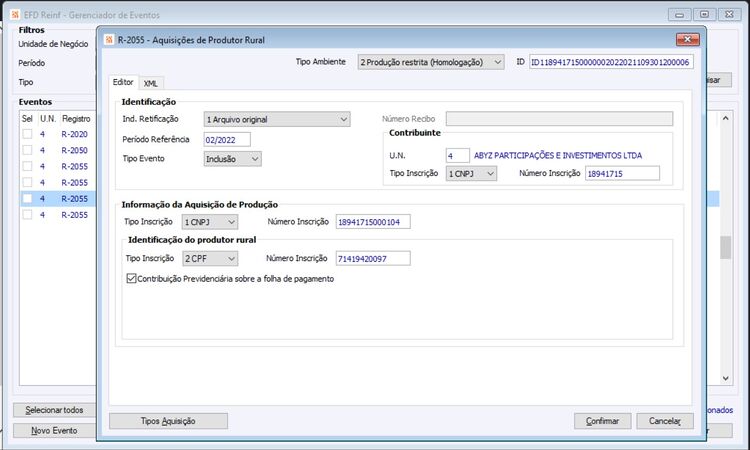The image size is (750, 450).
Task: Click produtor rural Número Inscrição 71419420097
Action: pos(373,259)
